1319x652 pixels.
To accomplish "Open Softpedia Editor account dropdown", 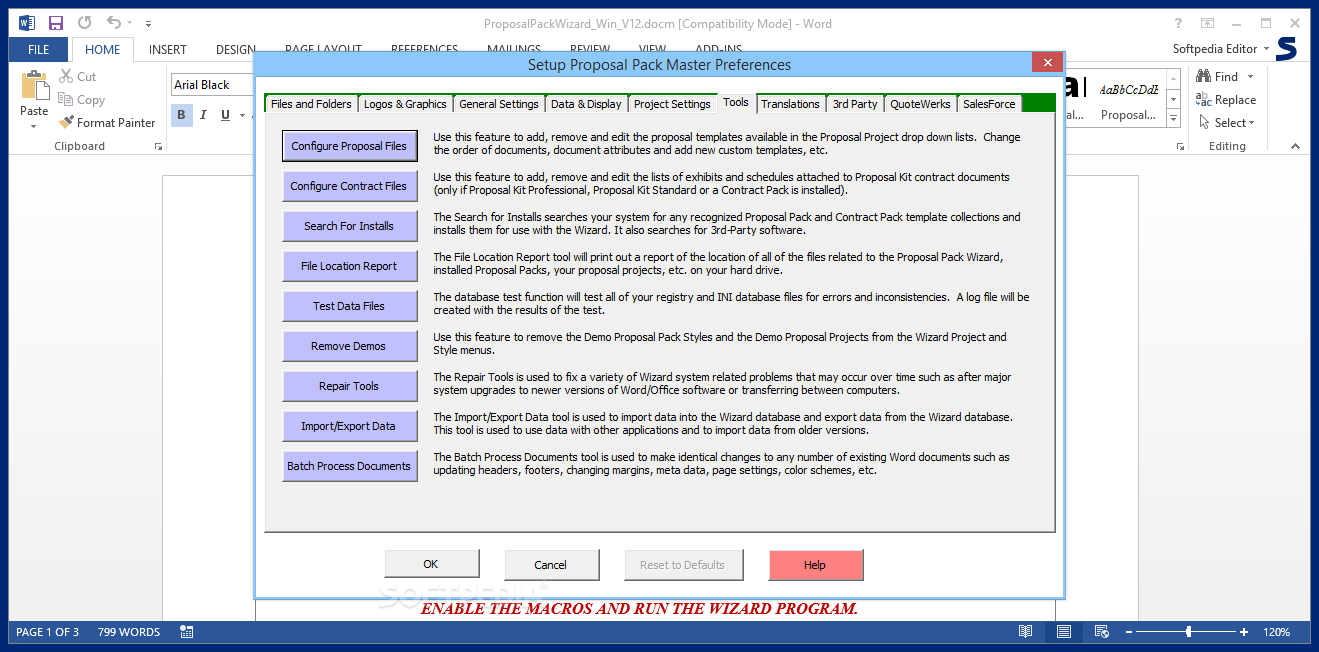I will [1221, 48].
